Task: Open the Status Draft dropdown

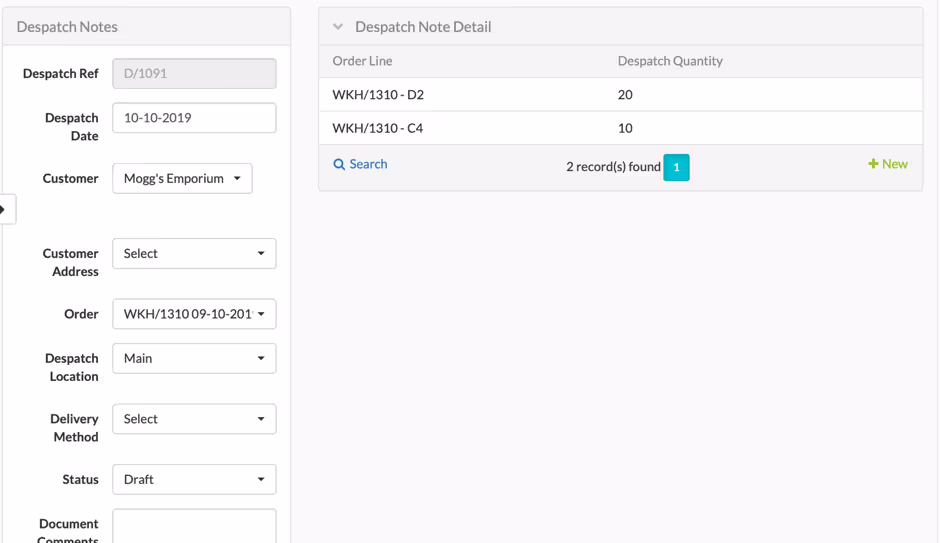Action: (x=194, y=479)
